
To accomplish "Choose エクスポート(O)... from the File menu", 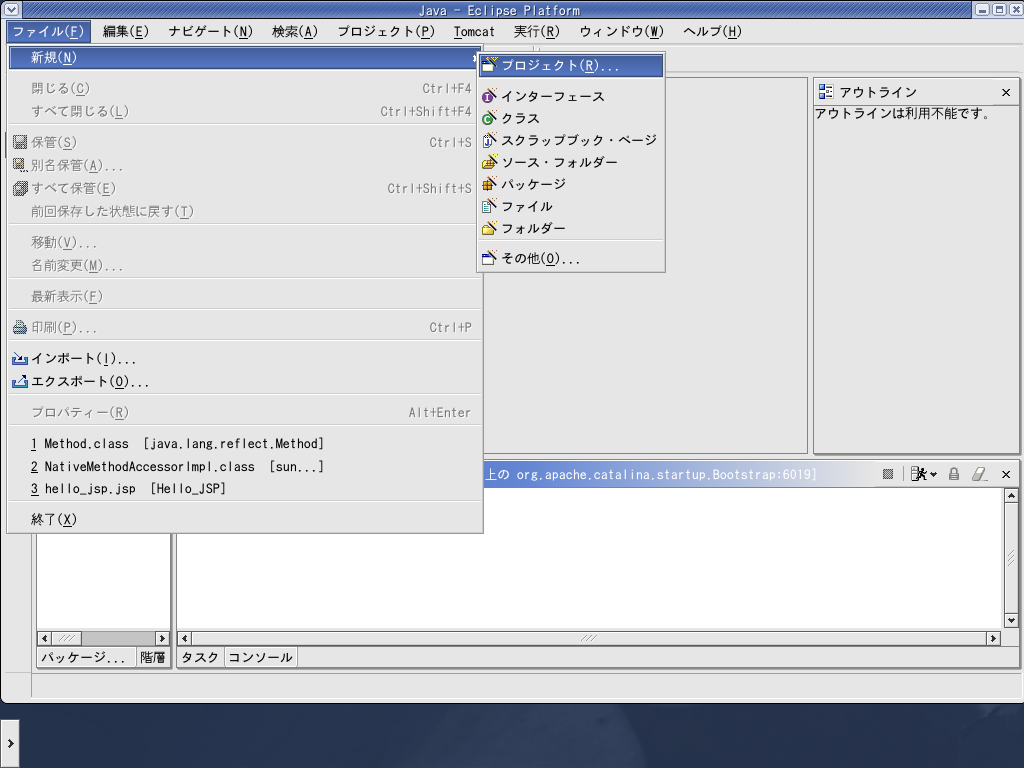I will point(245,381).
